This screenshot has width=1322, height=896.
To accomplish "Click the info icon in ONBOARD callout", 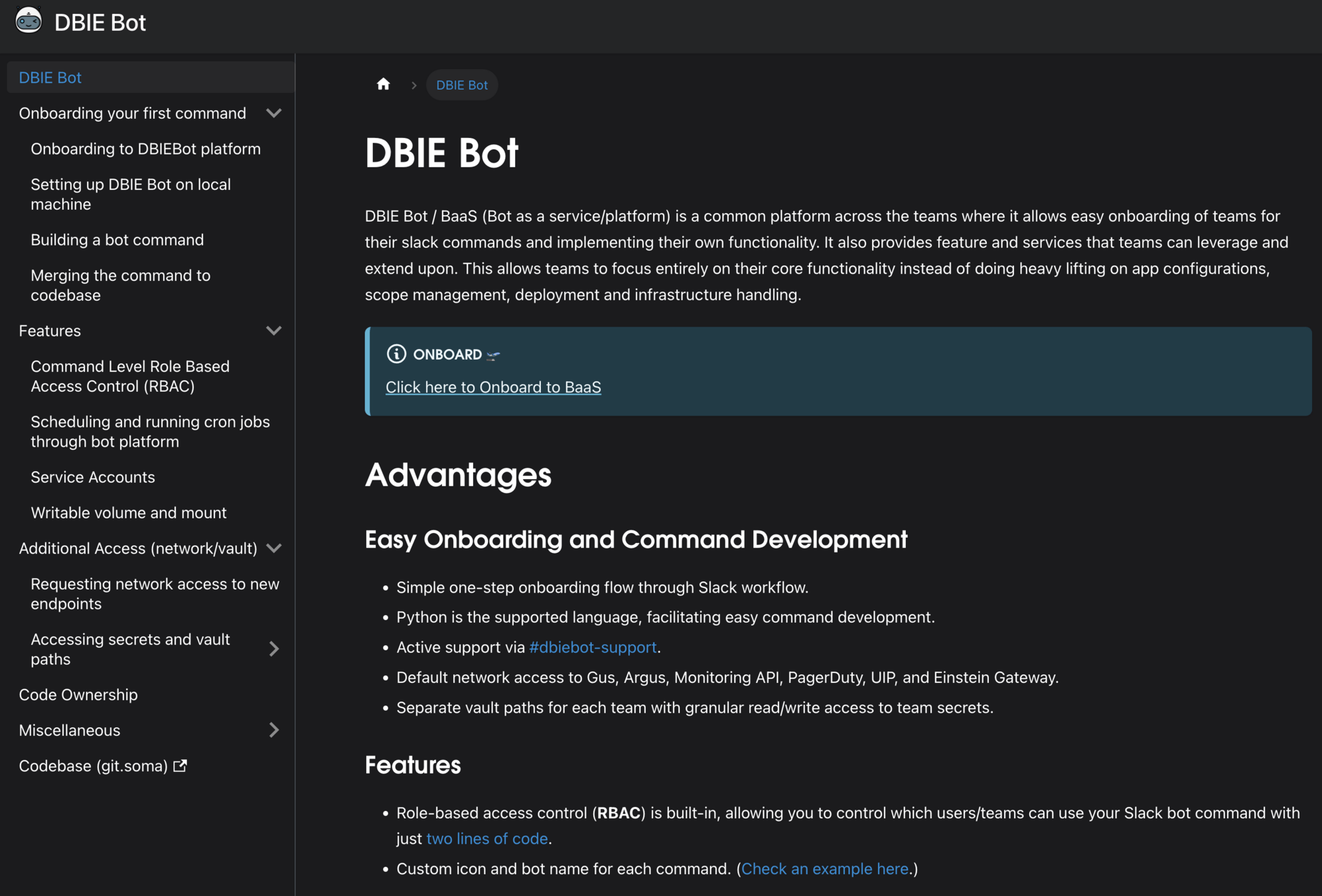I will pos(396,354).
